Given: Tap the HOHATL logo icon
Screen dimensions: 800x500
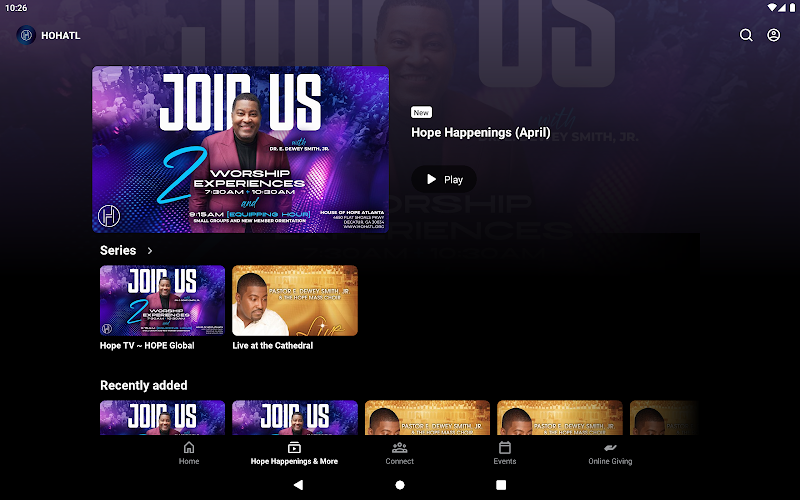Looking at the screenshot, I should pos(26,35).
